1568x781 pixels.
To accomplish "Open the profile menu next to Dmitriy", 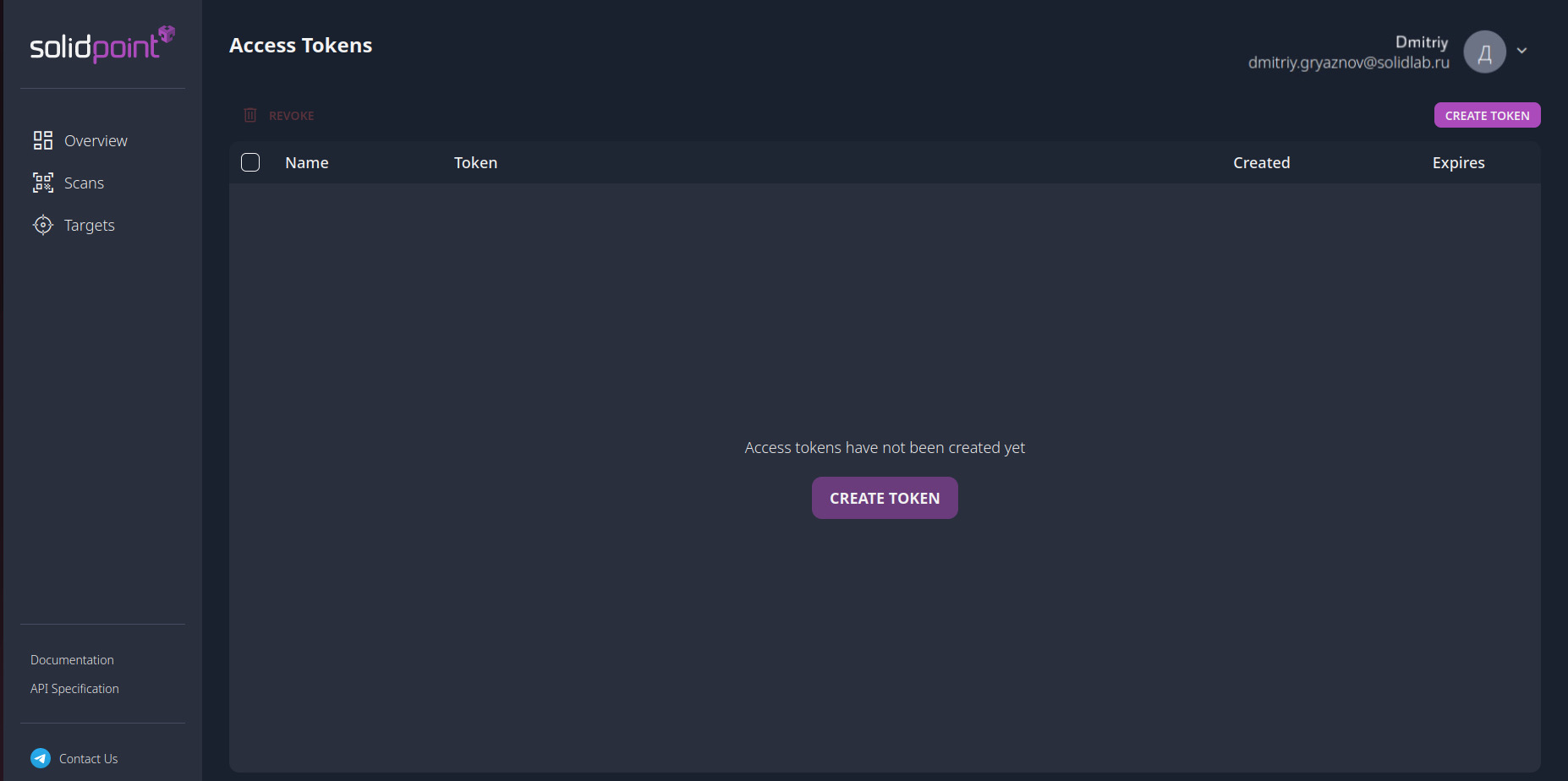I will (x=1522, y=52).
